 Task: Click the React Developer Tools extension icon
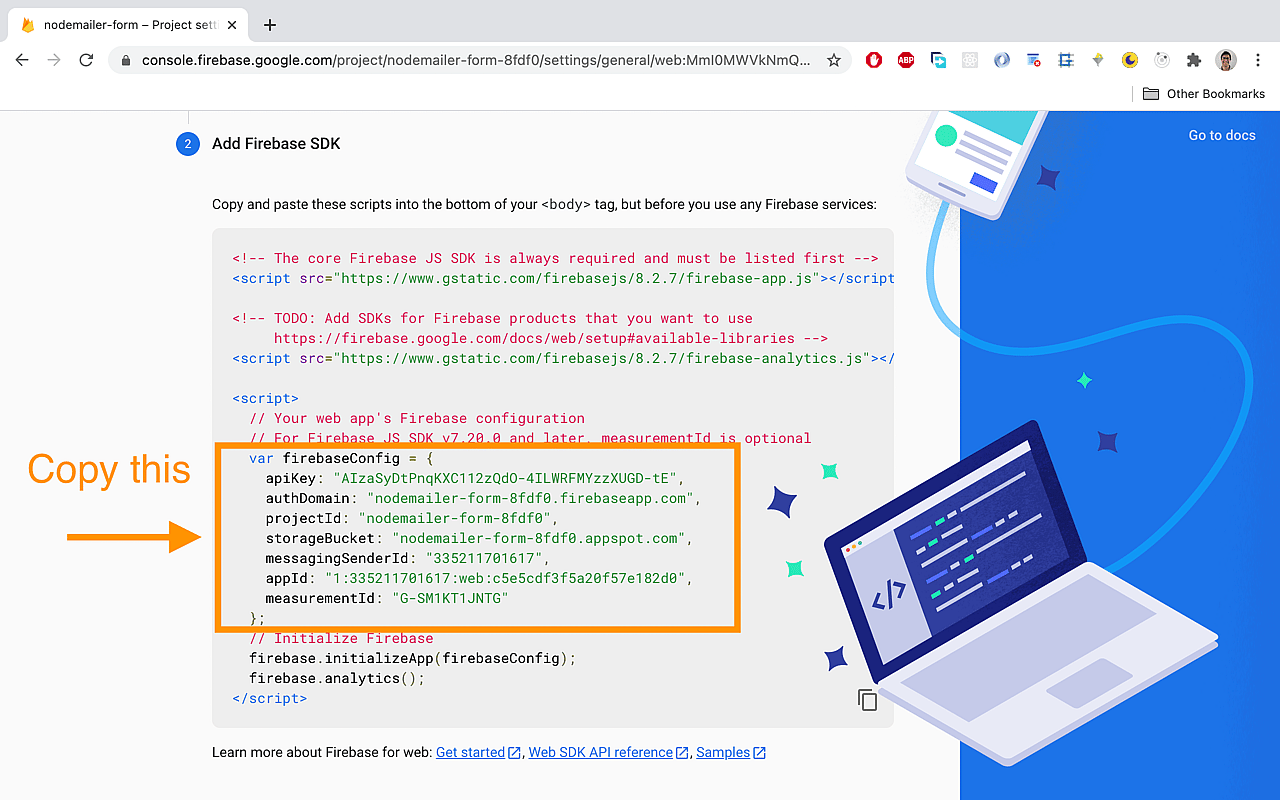tap(970, 60)
